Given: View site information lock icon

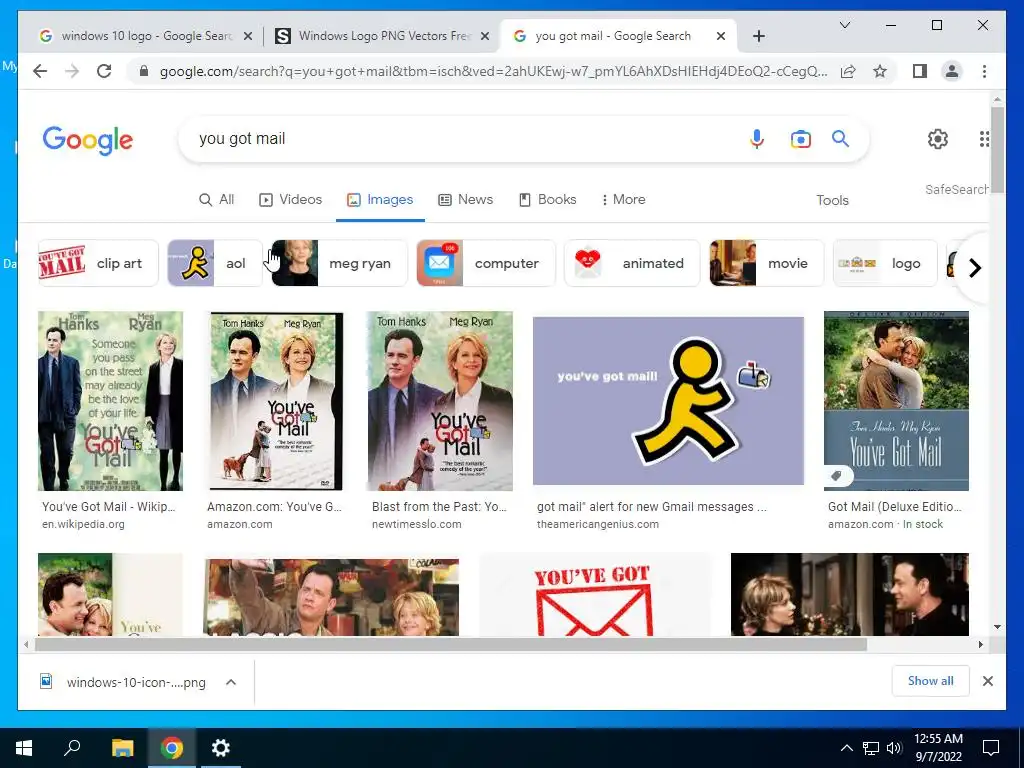Looking at the screenshot, I should pyautogui.click(x=144, y=71).
